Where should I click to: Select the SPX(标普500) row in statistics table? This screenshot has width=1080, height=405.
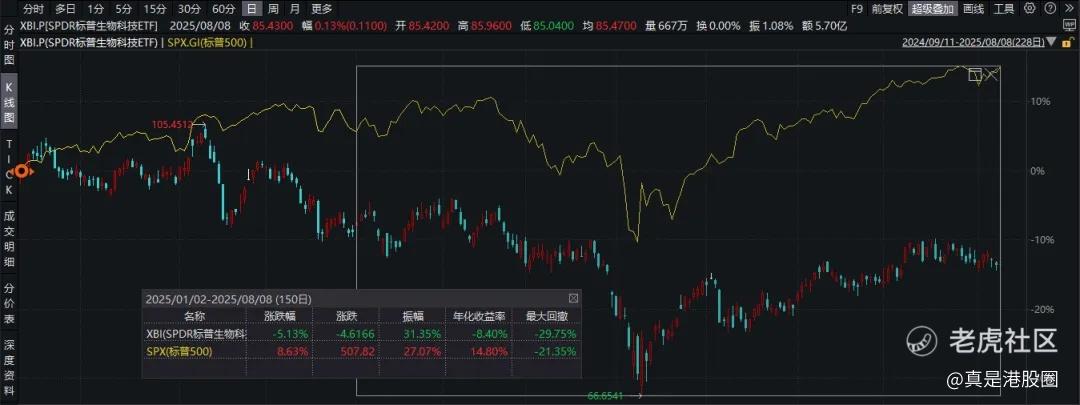(x=360, y=351)
